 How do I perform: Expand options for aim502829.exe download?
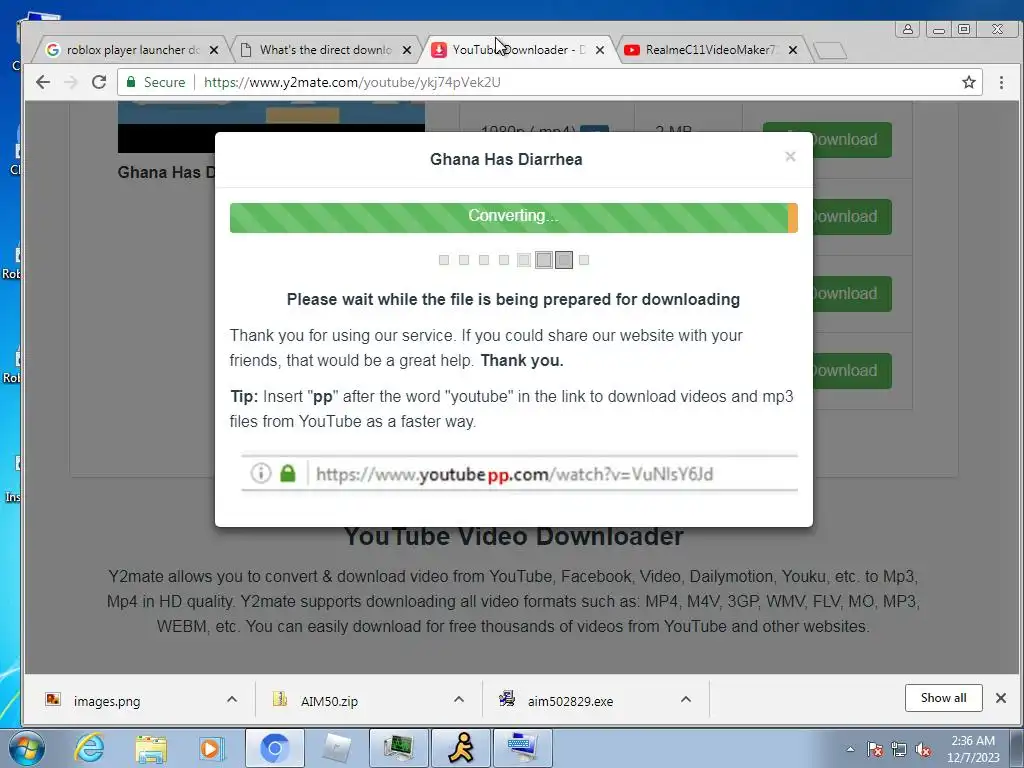pyautogui.click(x=685, y=699)
